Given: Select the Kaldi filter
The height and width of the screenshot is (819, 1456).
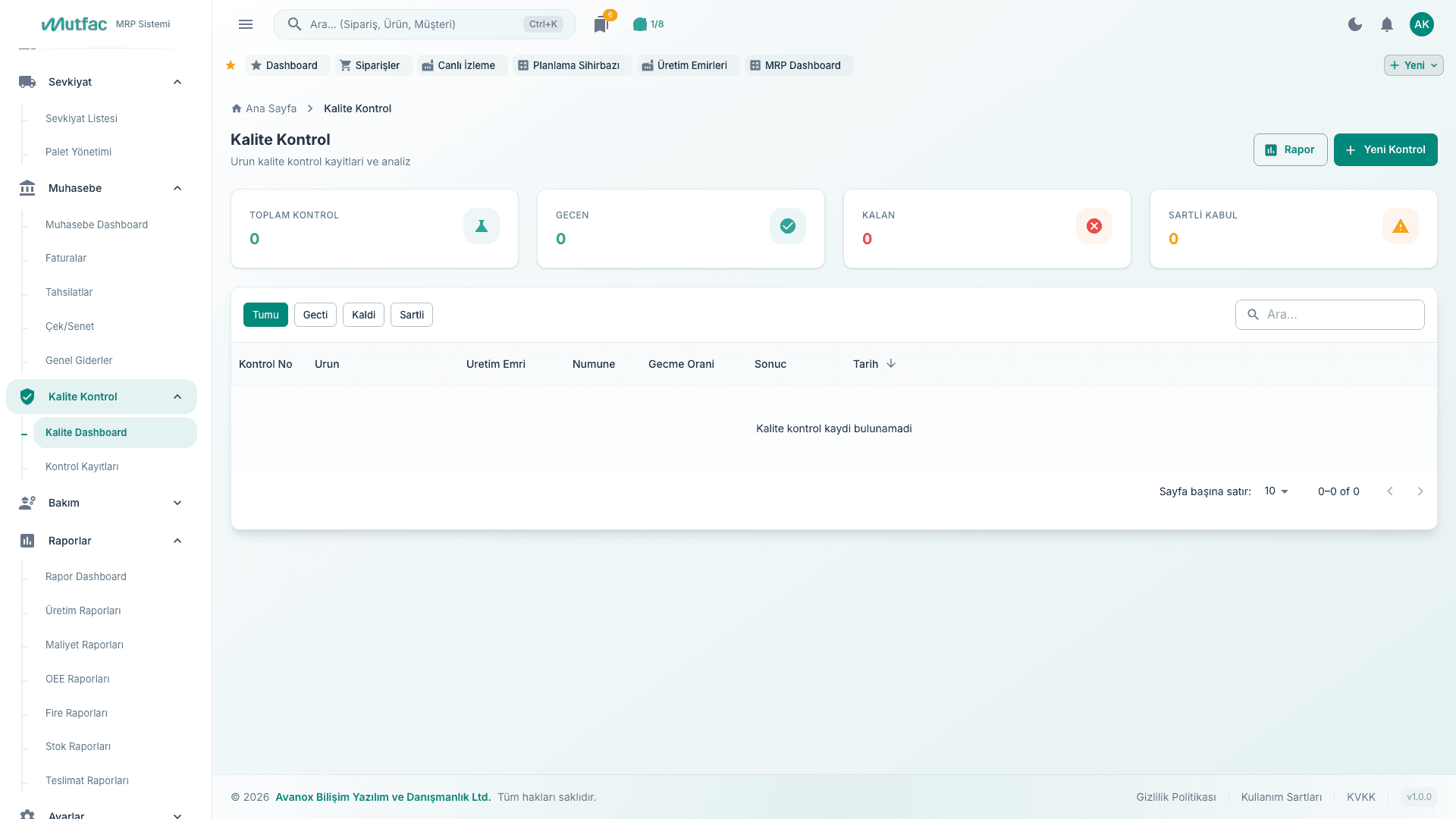Looking at the screenshot, I should 363,315.
